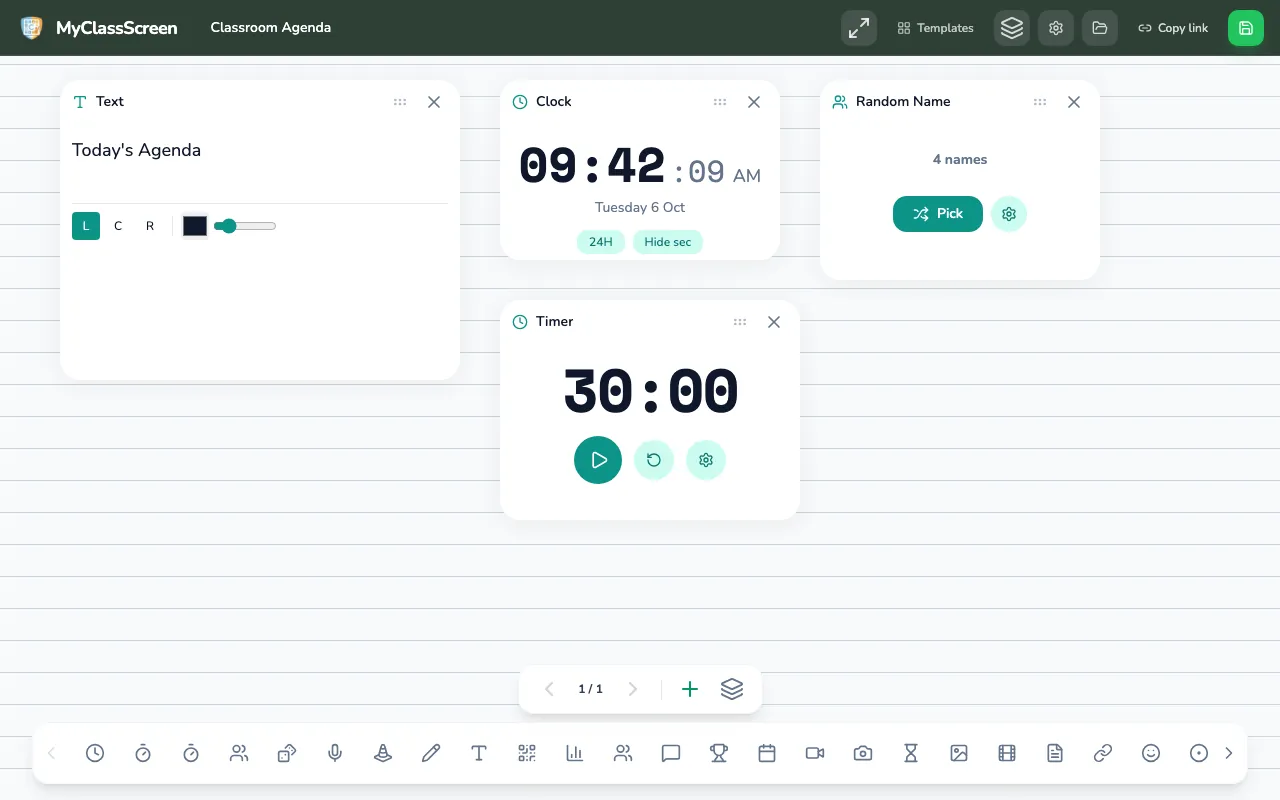Open the calendar widget
The height and width of the screenshot is (800, 1280).
[767, 753]
